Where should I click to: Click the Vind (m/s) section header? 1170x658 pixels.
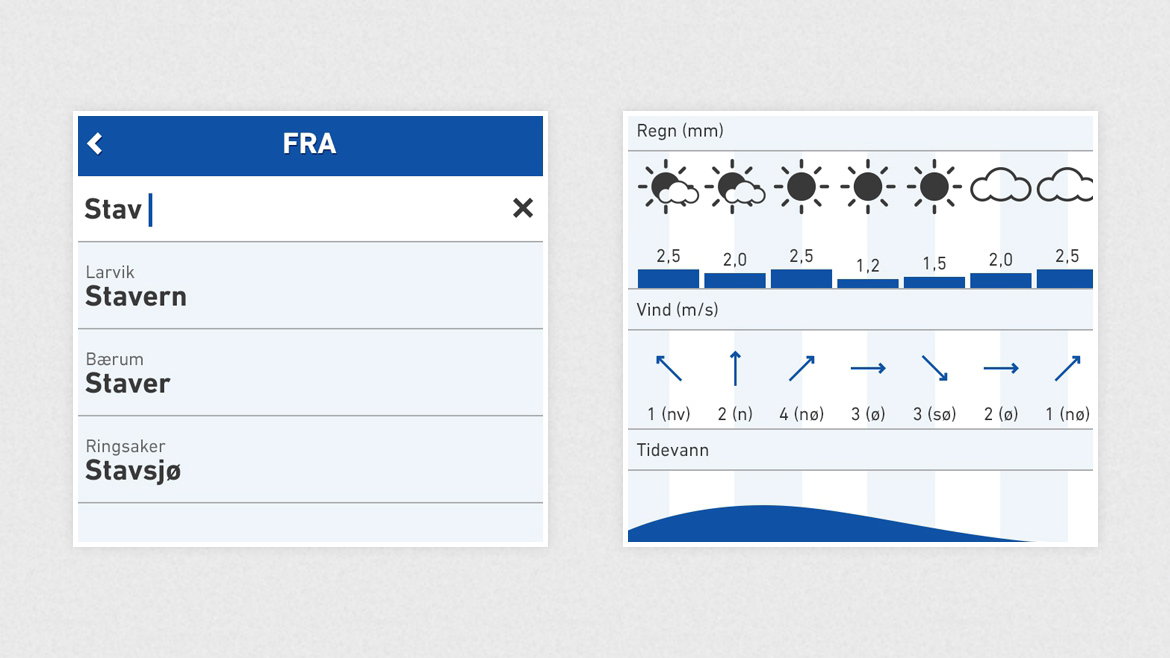click(x=860, y=310)
